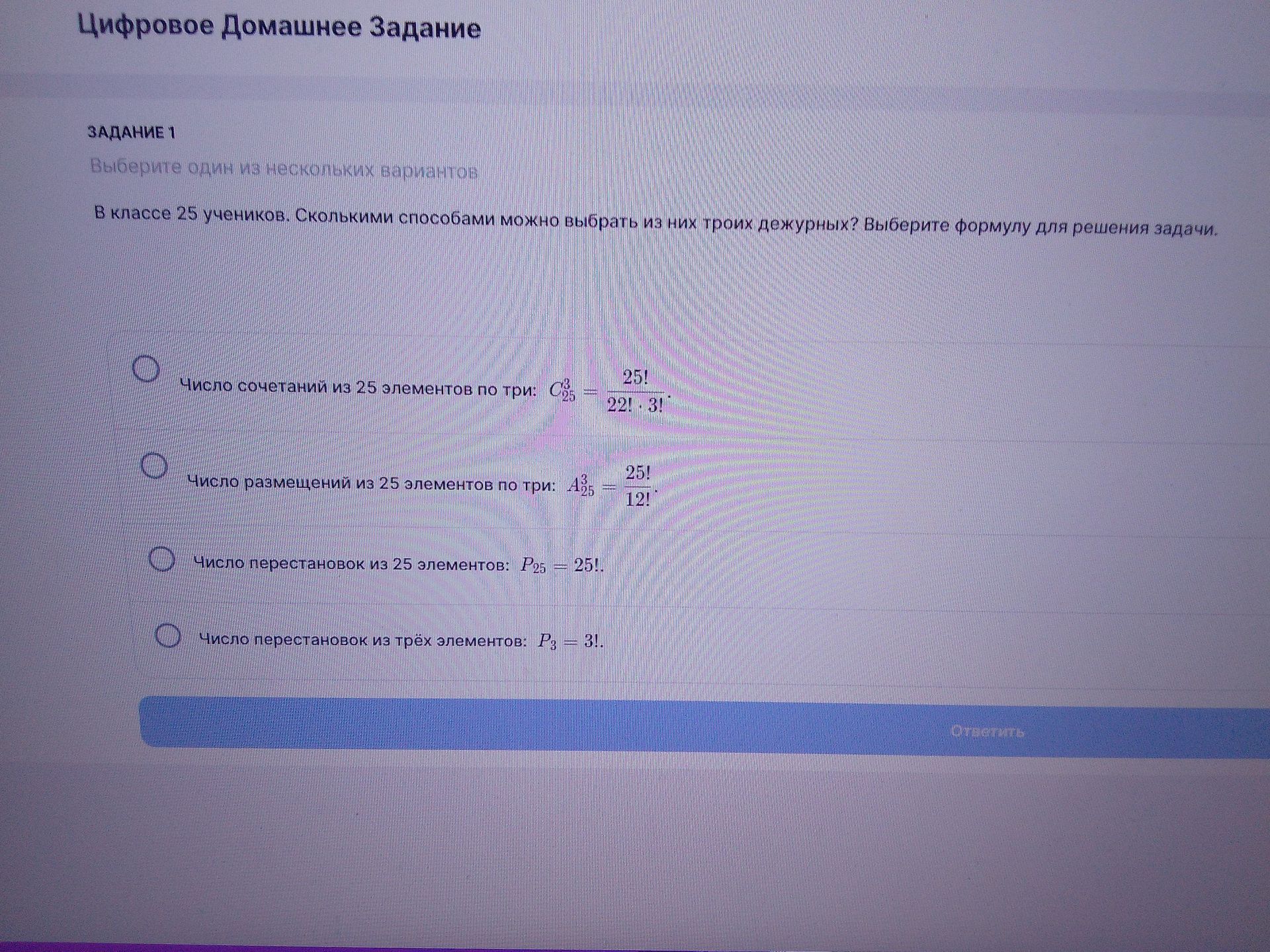Click the formula P₃ = 3!
The height and width of the screenshot is (952, 1270).
(x=571, y=641)
